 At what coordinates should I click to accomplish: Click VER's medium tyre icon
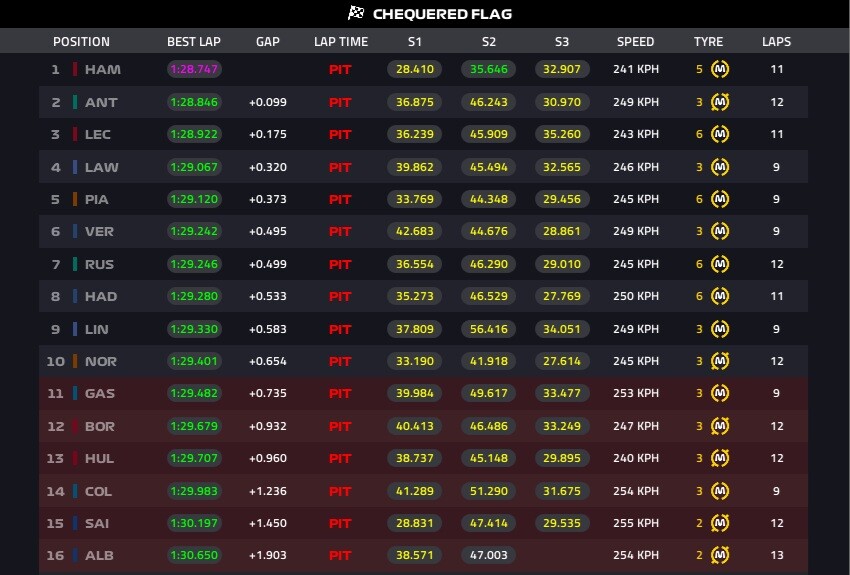[x=720, y=231]
